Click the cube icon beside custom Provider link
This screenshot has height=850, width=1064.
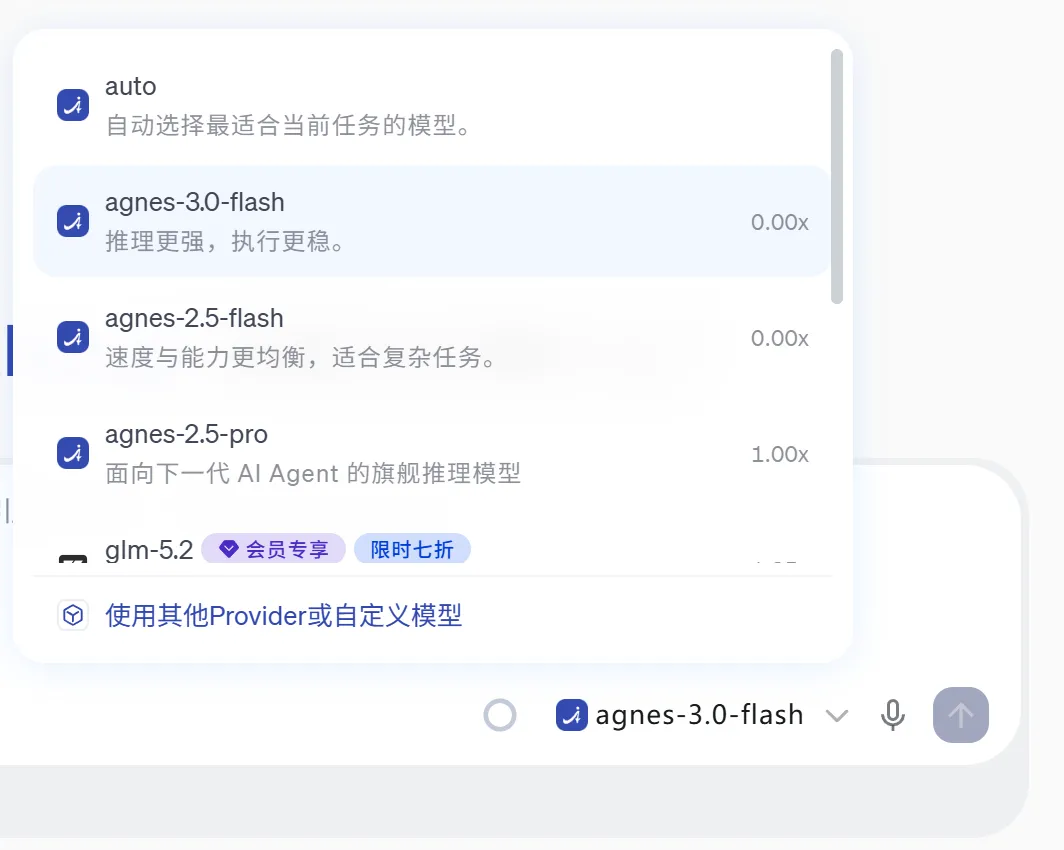[73, 616]
